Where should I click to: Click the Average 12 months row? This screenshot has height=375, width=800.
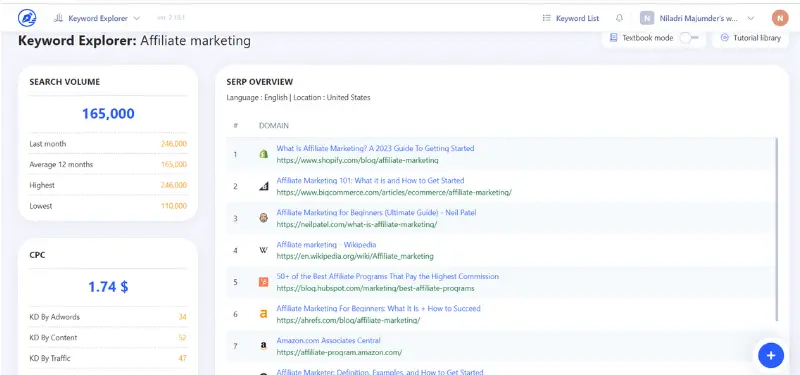pos(108,165)
